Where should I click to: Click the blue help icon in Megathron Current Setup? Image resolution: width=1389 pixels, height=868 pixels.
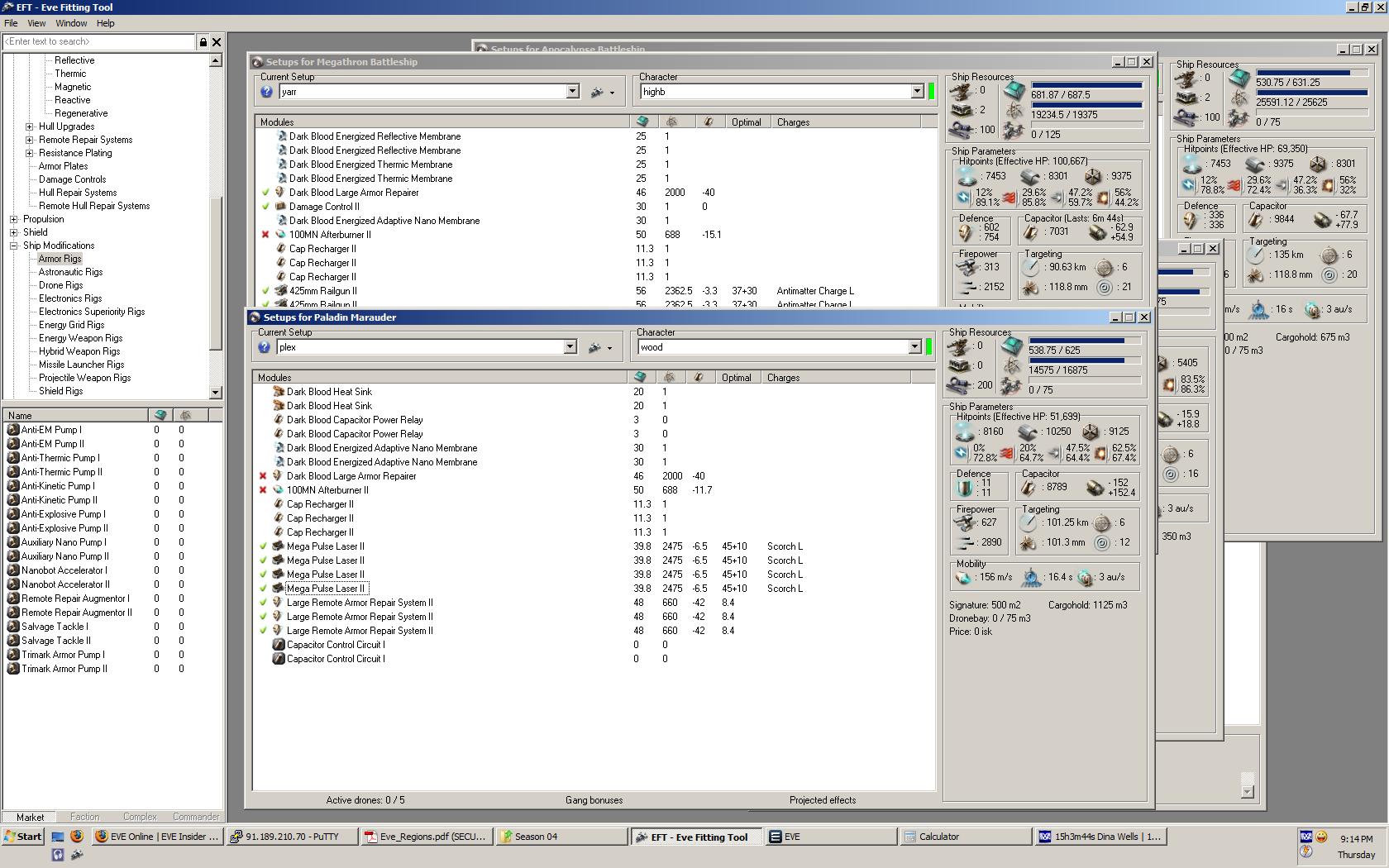coord(266,92)
